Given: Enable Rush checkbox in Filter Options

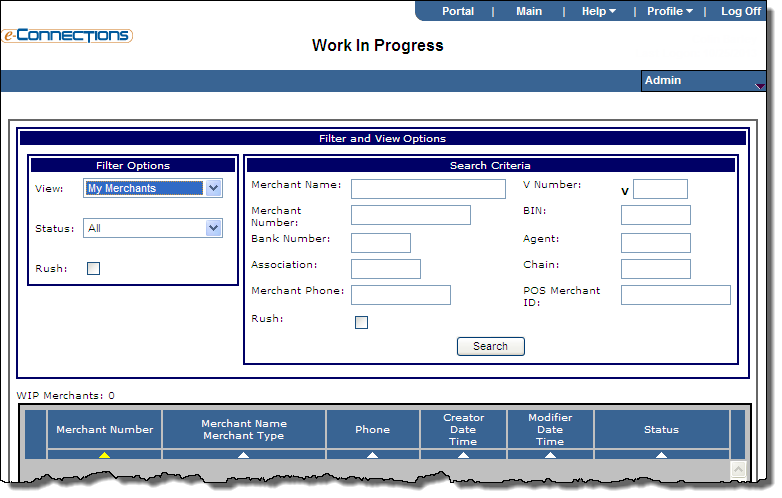Looking at the screenshot, I should pos(93,268).
